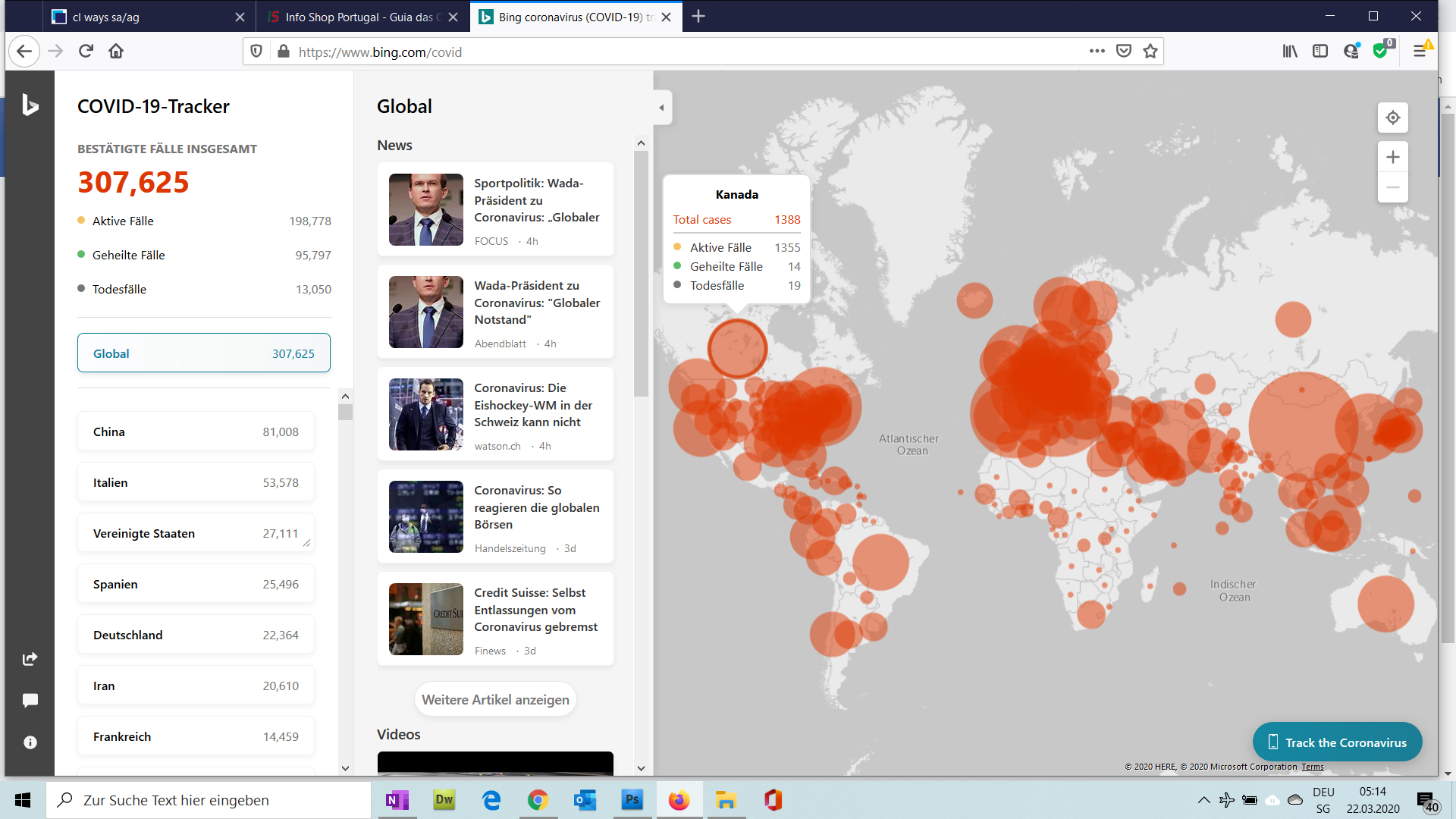Click the share icon in left sidebar

[30, 658]
